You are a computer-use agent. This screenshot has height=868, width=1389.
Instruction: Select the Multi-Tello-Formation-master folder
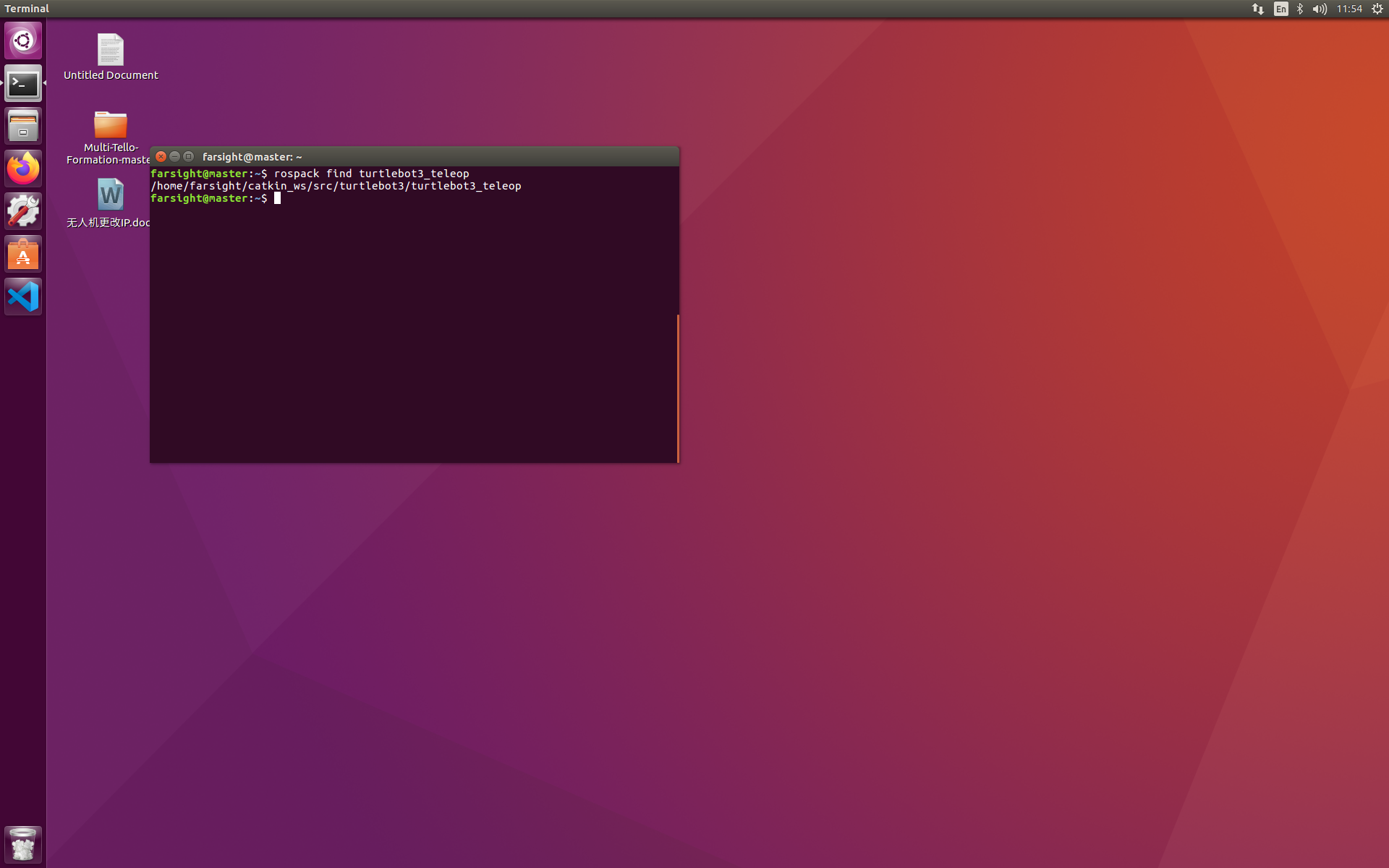111,126
